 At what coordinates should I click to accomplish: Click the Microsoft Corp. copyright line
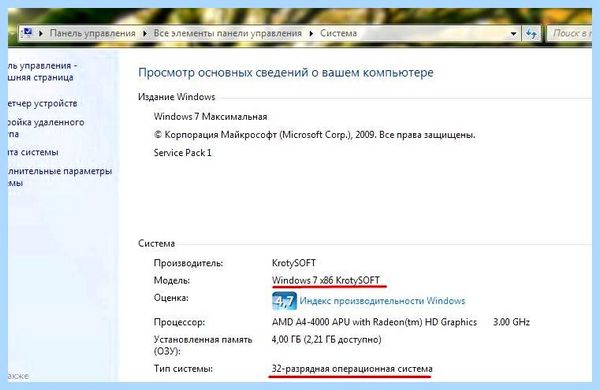[x=315, y=135]
